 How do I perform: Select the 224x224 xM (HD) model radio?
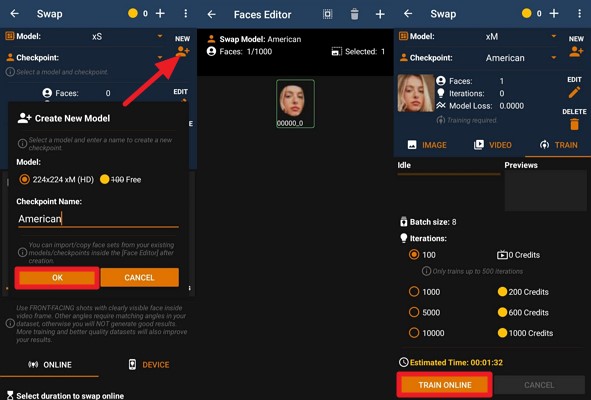point(24,179)
